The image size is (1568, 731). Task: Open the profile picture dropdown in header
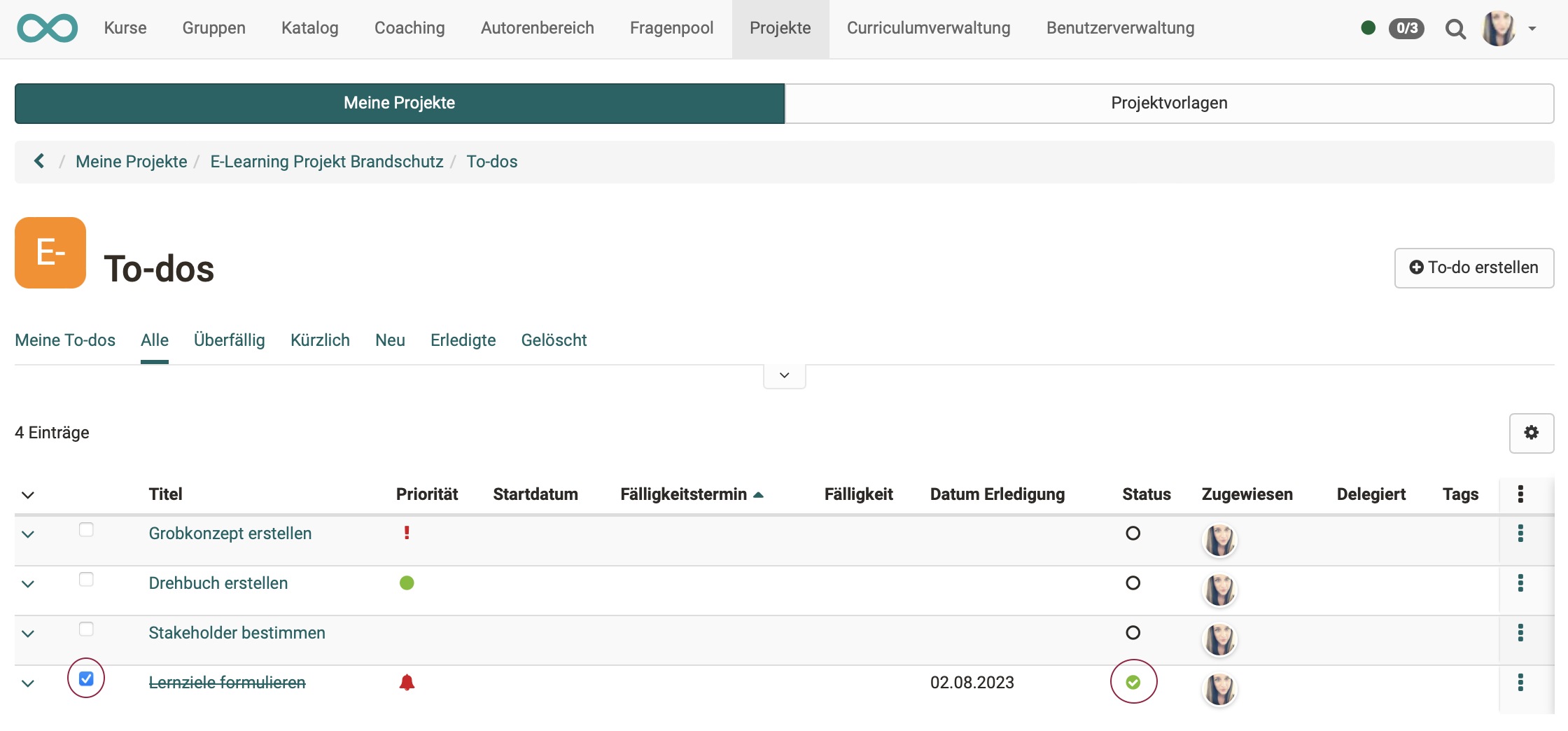click(1498, 29)
